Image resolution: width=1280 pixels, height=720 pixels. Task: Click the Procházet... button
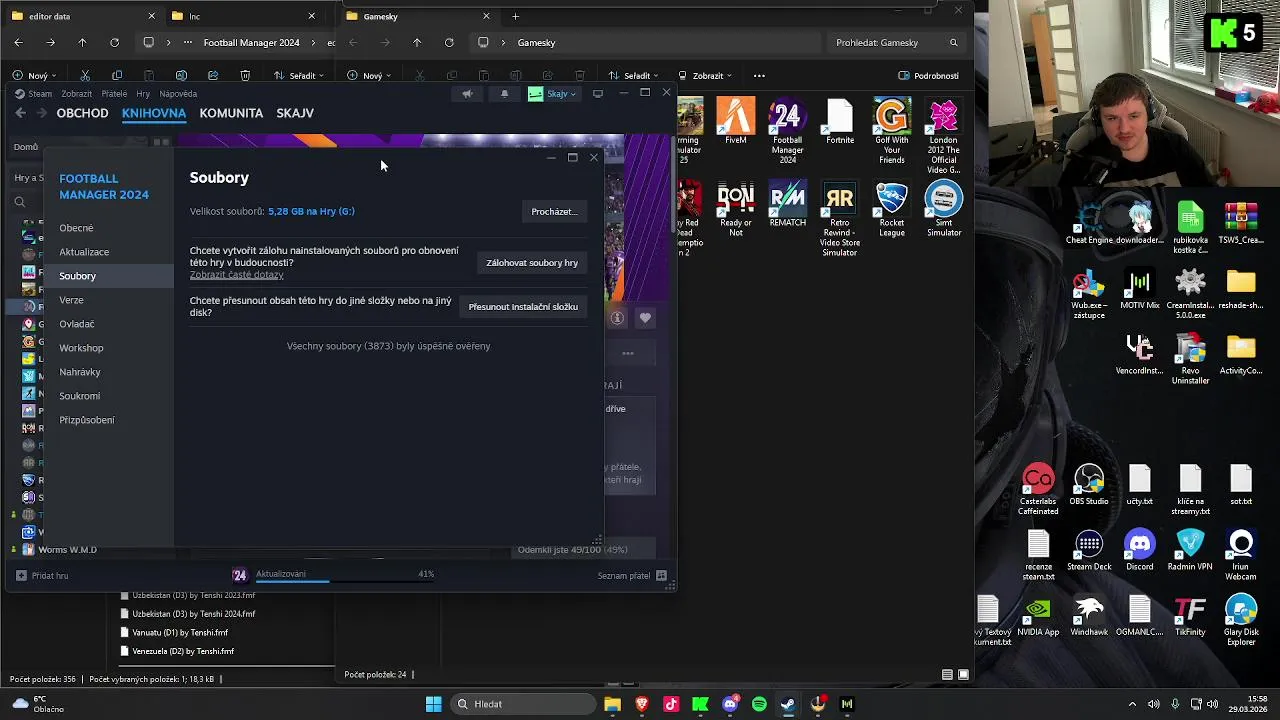pyautogui.click(x=554, y=212)
